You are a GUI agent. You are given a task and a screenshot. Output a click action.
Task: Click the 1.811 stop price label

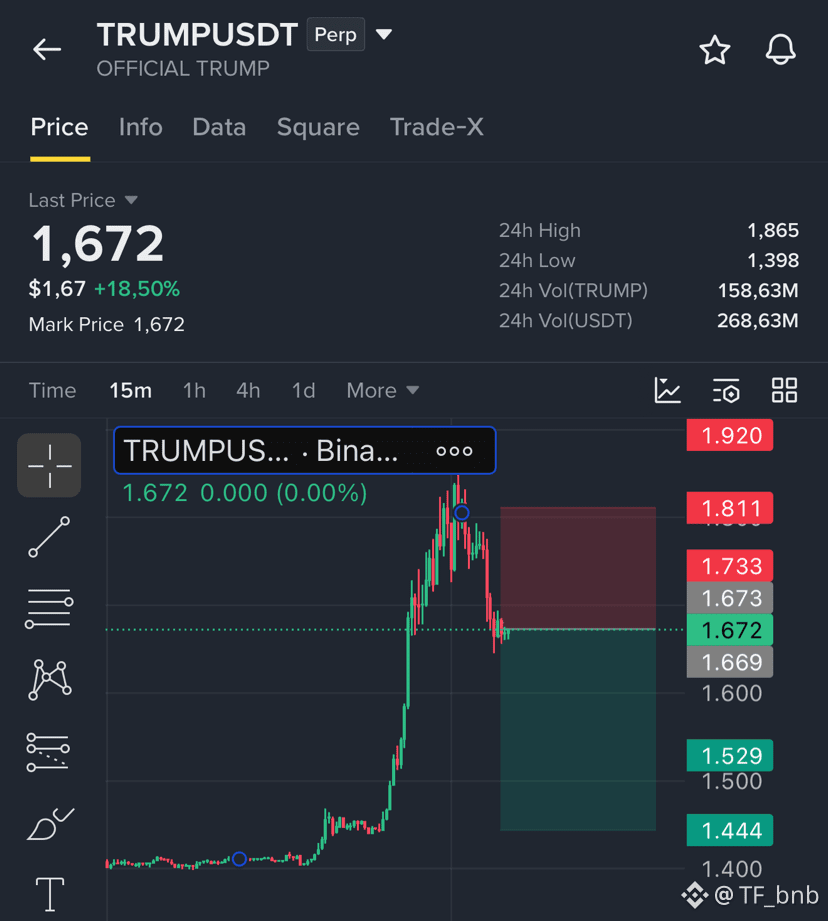730,507
